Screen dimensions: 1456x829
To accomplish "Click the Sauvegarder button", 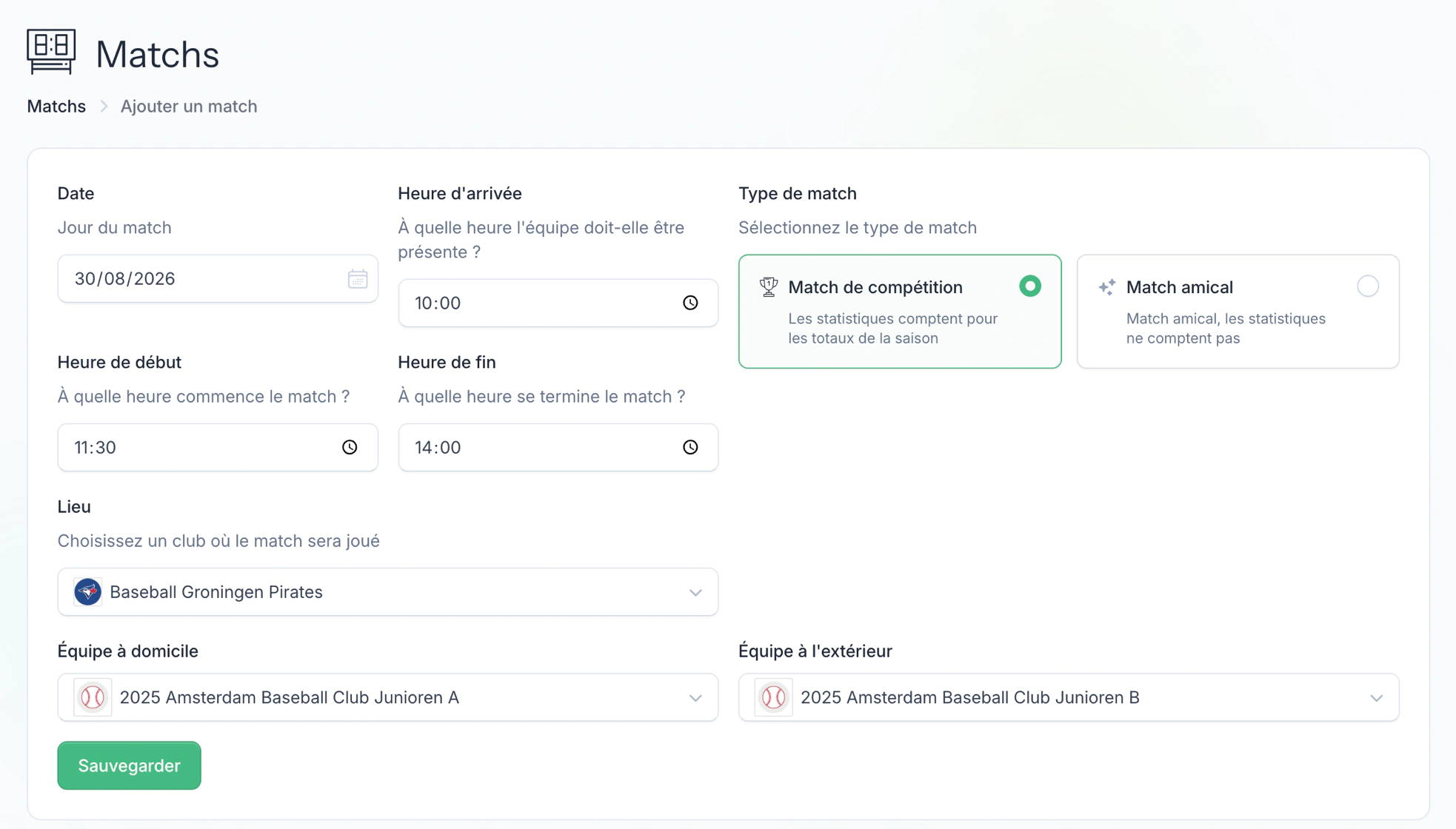I will [130, 765].
